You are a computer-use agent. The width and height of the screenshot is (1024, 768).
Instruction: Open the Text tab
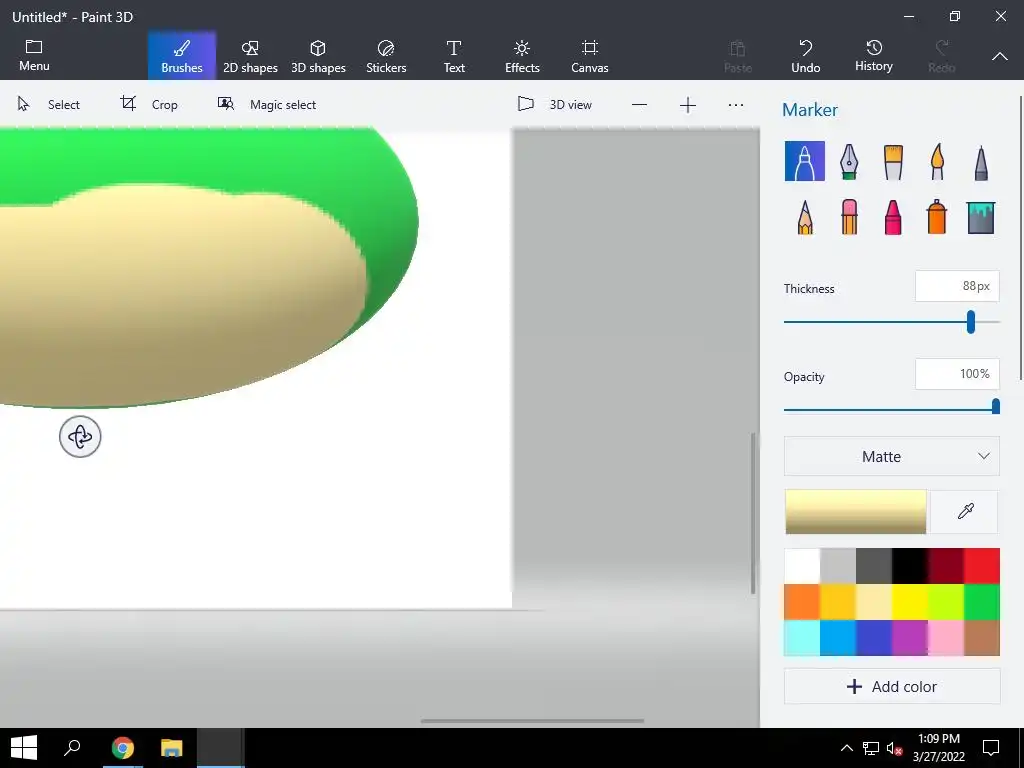(454, 56)
